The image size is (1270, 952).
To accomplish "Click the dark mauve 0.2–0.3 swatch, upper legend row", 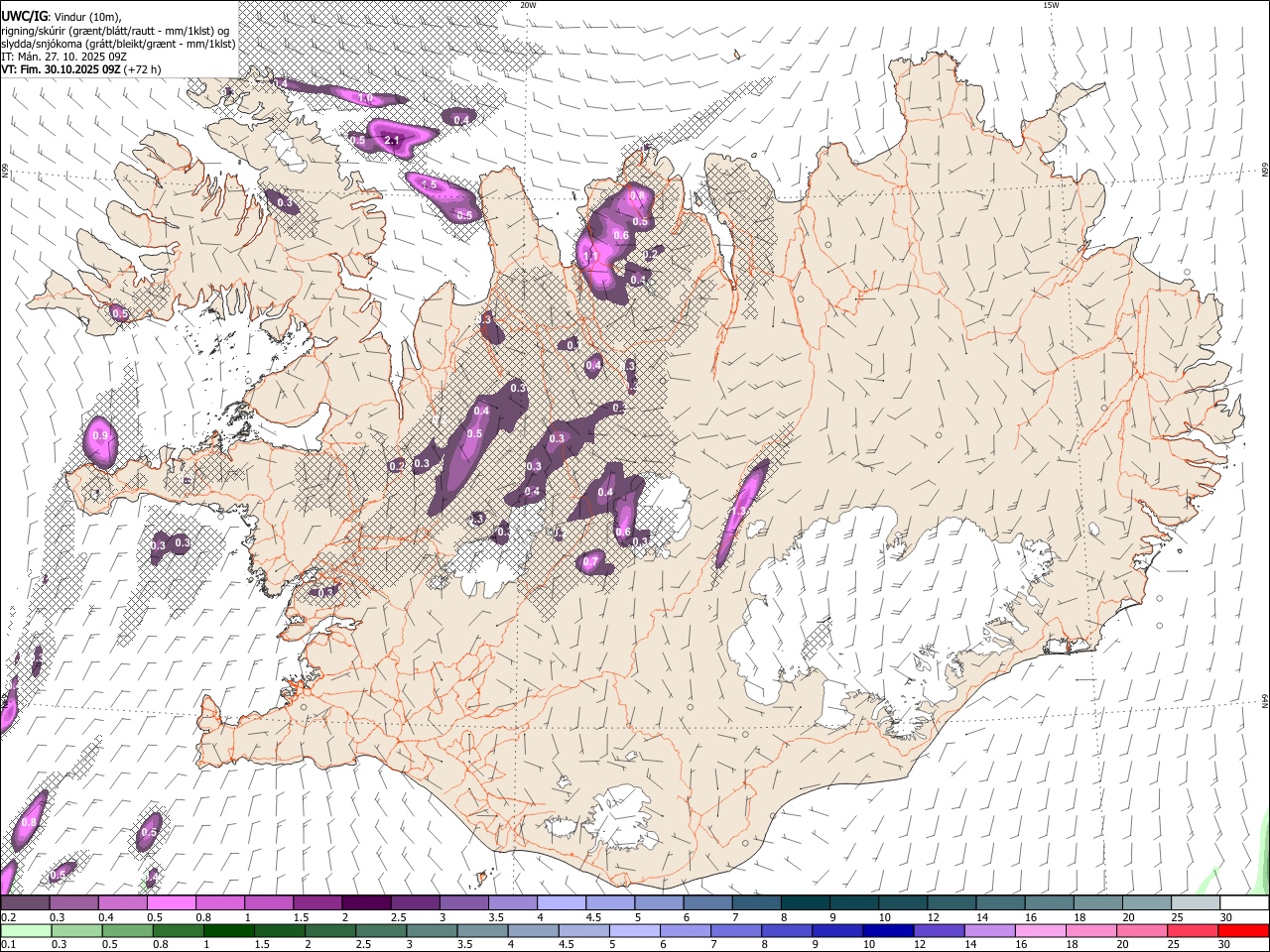I will 26,903.
